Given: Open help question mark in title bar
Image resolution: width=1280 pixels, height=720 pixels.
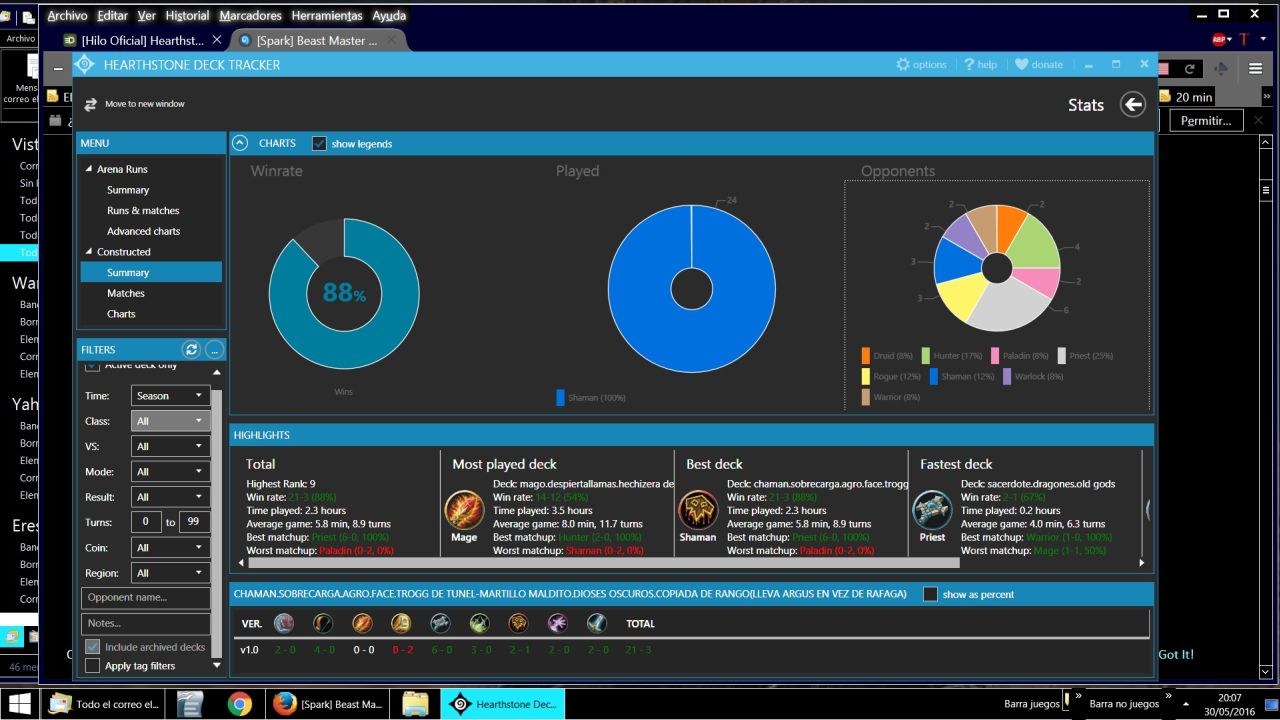Looking at the screenshot, I should (x=969, y=64).
